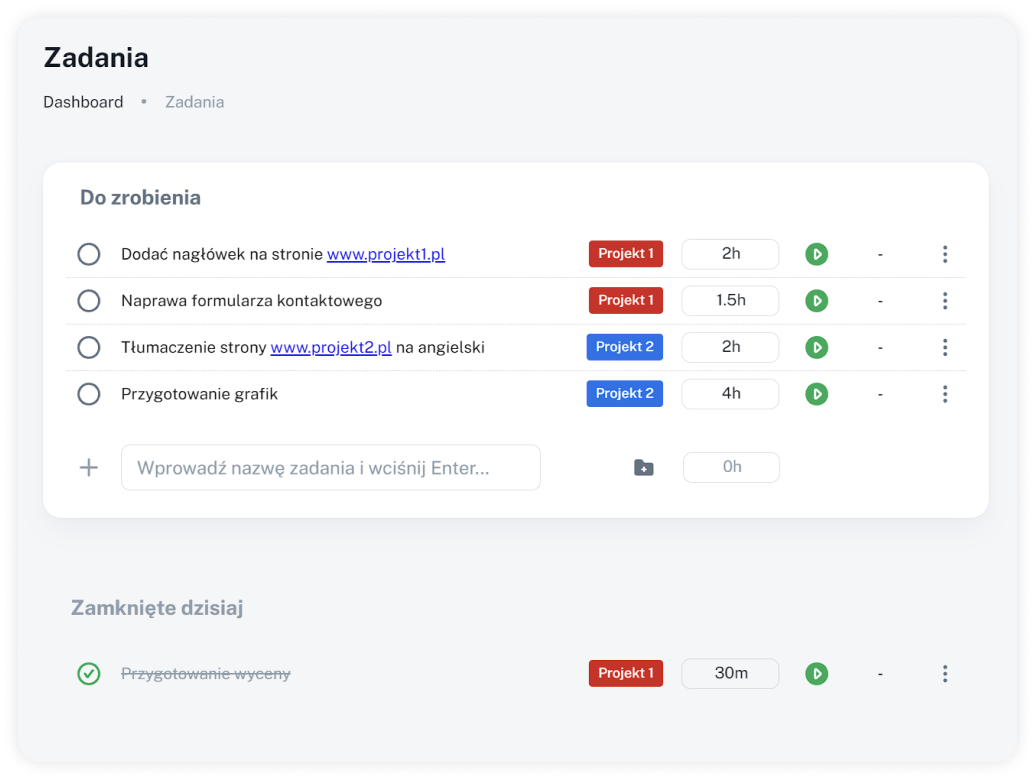Open three-dot menu for Dodać nagłówek task

pyautogui.click(x=944, y=254)
